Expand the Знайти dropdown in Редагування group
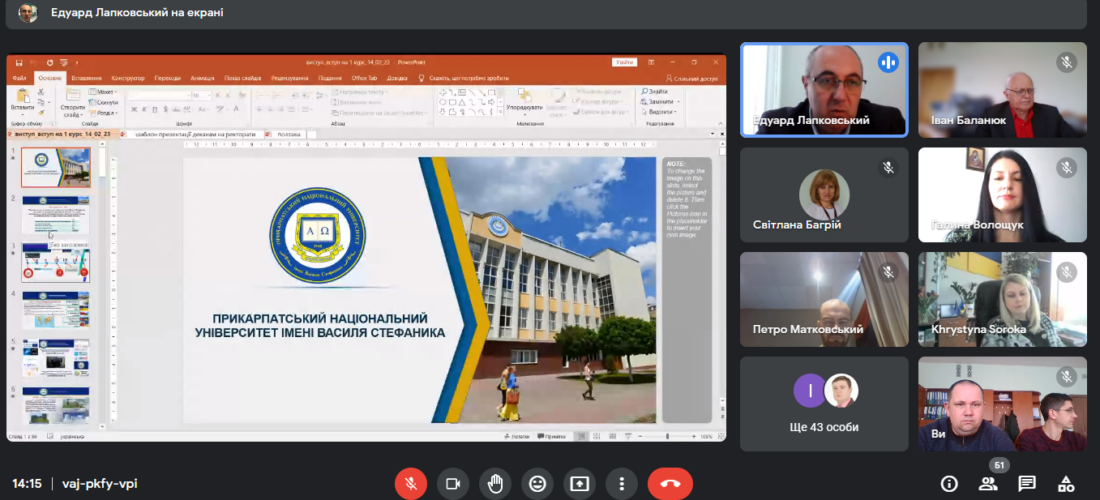This screenshot has width=1100, height=500. pyautogui.click(x=660, y=92)
